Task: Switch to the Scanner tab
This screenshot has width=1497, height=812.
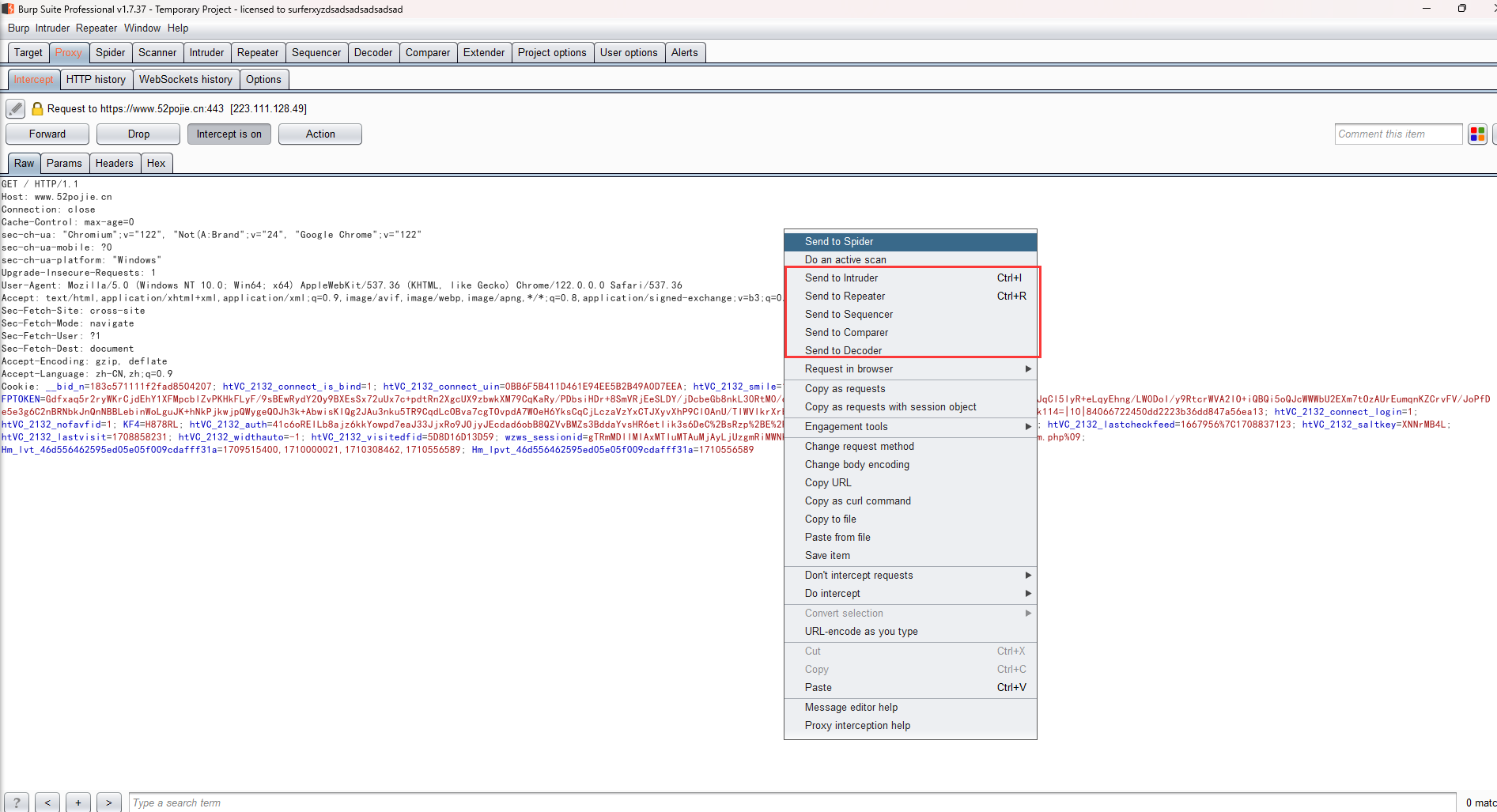Action: point(157,53)
